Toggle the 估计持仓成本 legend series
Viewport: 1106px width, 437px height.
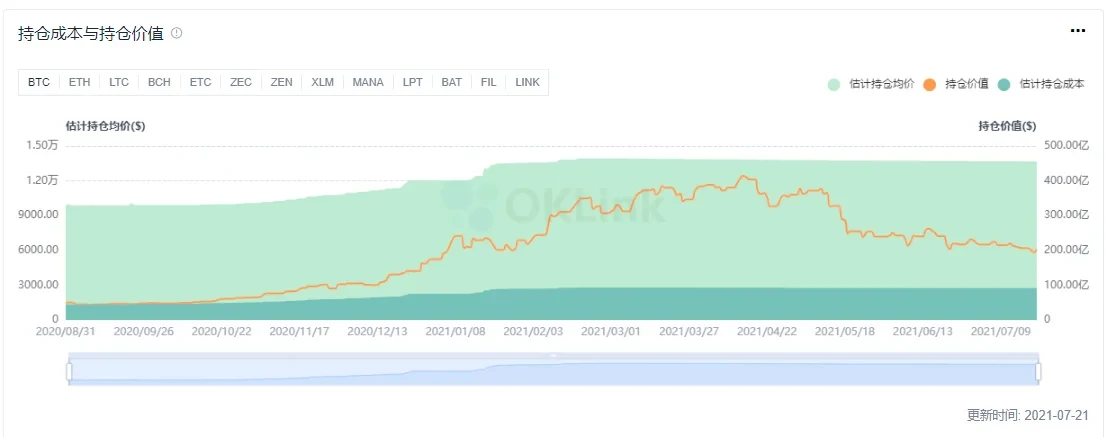click(x=1043, y=84)
